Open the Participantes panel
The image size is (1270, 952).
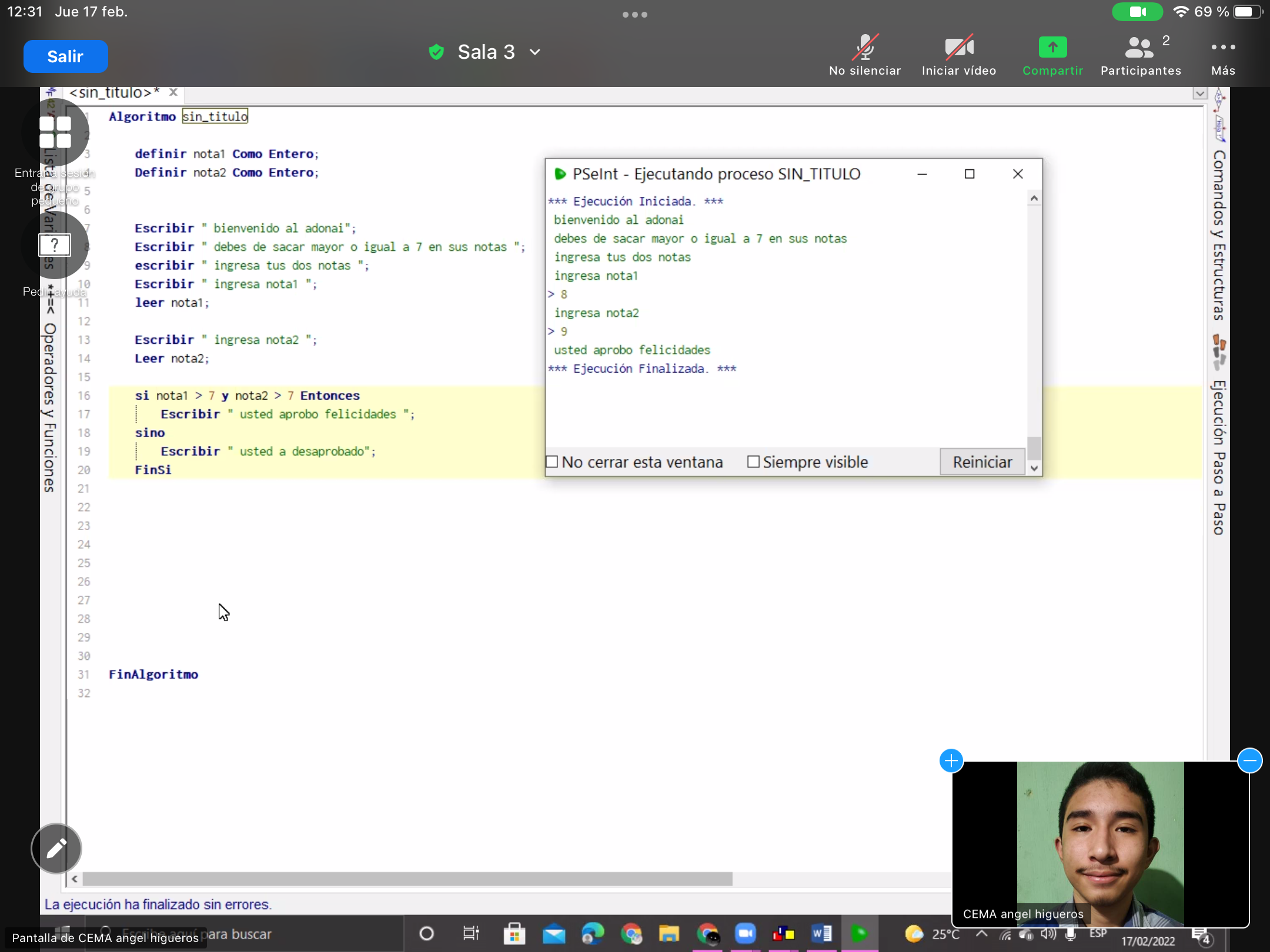point(1141,55)
